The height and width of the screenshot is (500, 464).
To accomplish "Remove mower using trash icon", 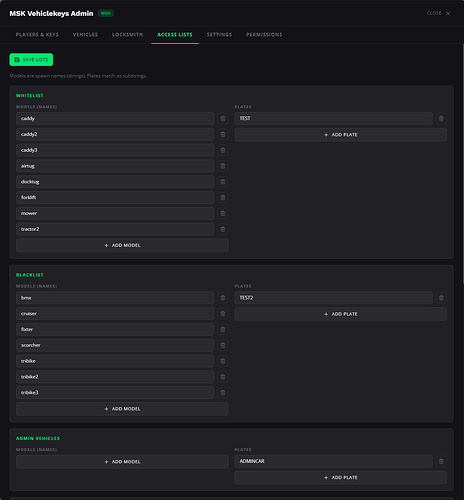I will coord(223,213).
